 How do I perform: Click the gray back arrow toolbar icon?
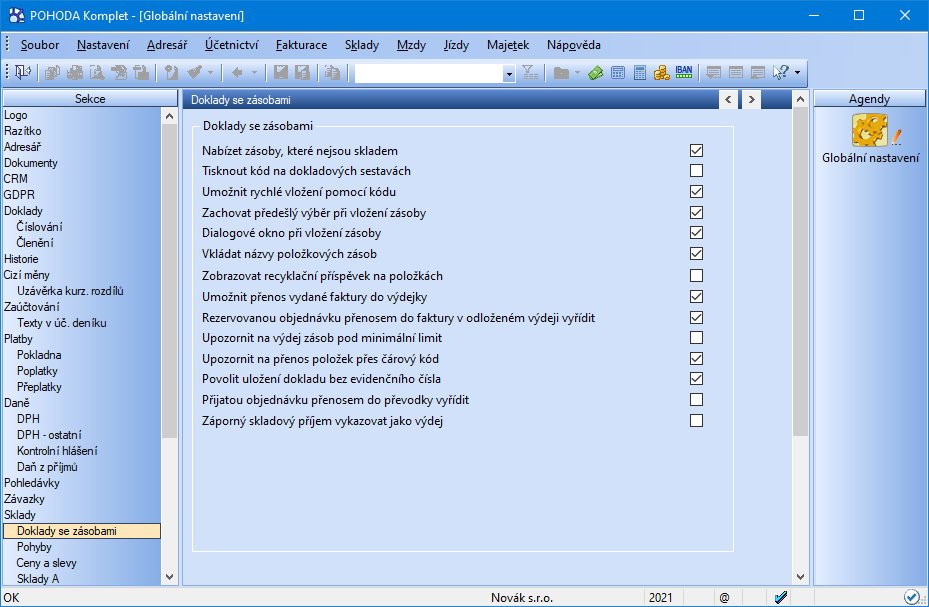pyautogui.click(x=237, y=73)
